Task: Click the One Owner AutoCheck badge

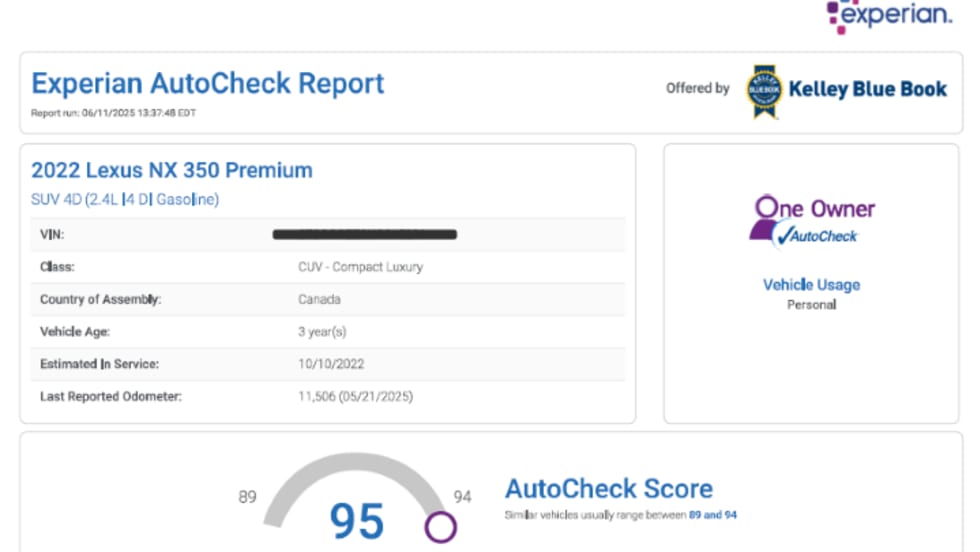Action: tap(811, 222)
